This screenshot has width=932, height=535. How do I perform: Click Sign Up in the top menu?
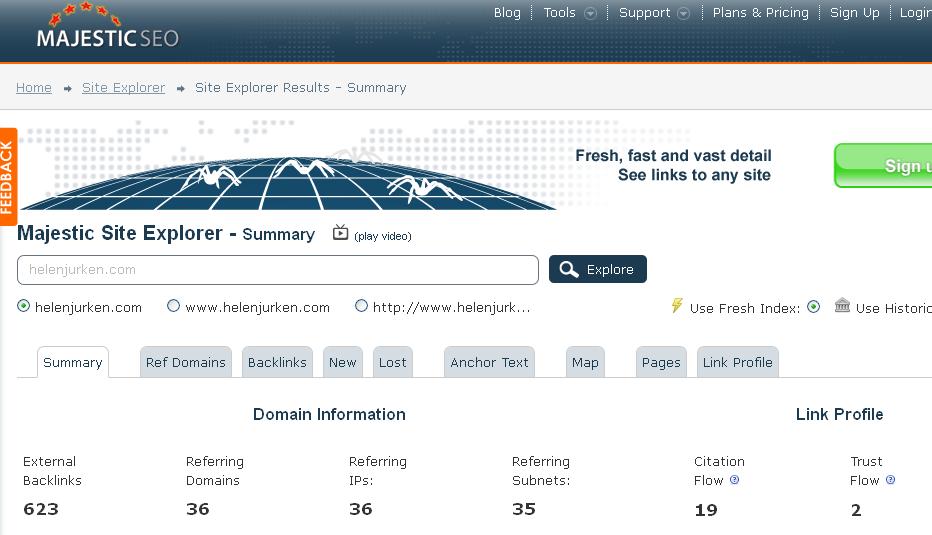pos(854,12)
